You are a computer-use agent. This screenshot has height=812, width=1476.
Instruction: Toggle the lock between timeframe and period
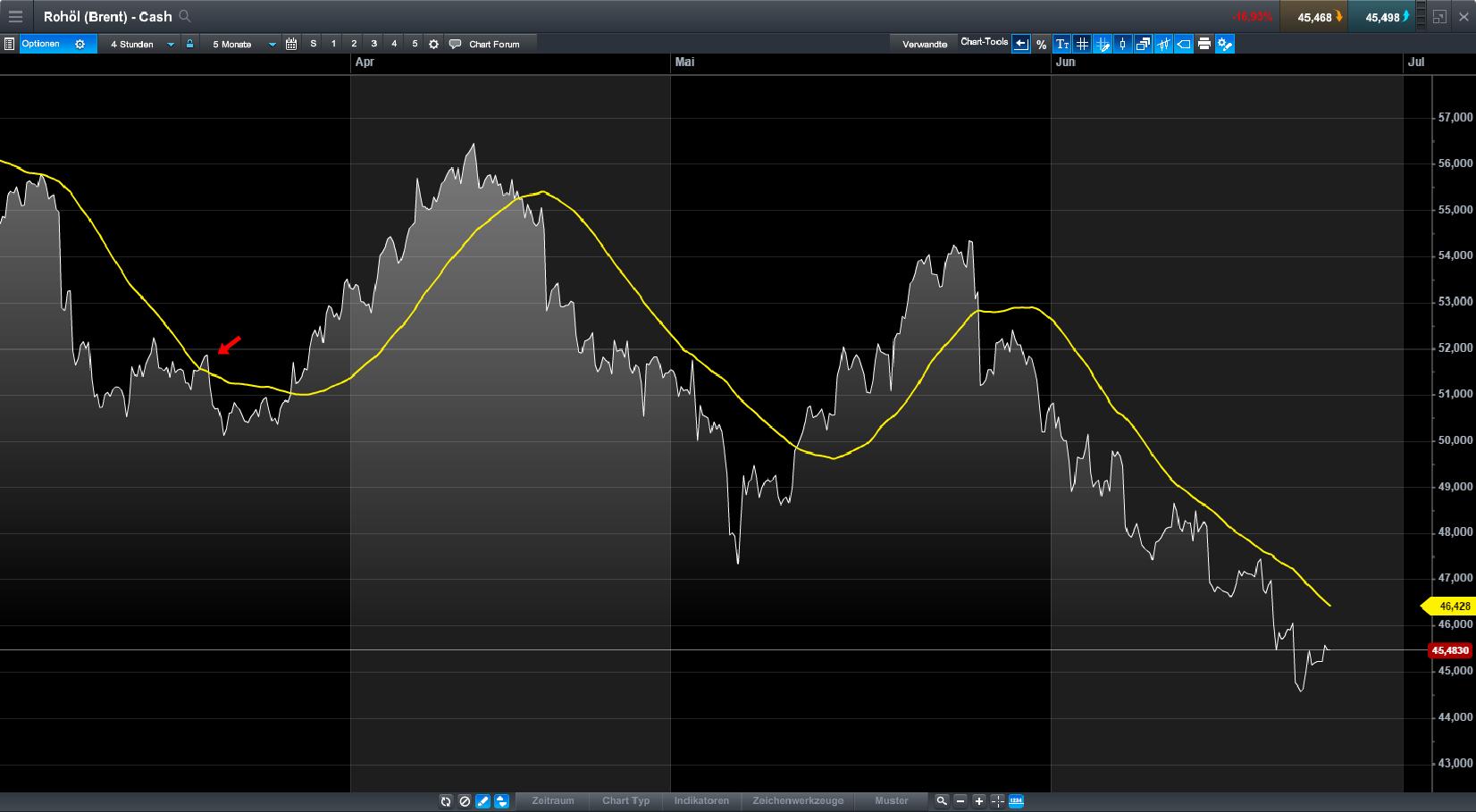pyautogui.click(x=189, y=43)
